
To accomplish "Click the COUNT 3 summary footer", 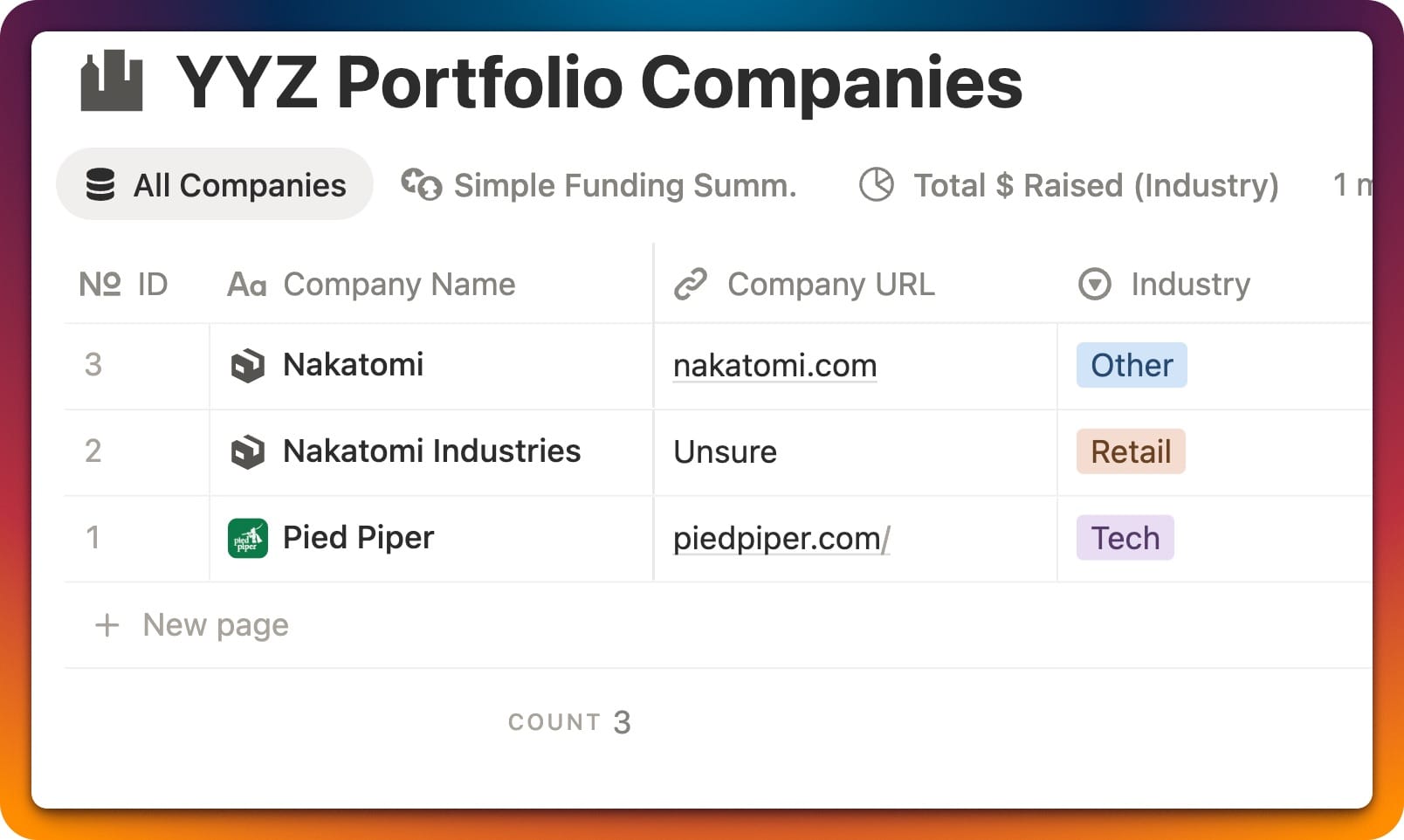I will coord(569,722).
